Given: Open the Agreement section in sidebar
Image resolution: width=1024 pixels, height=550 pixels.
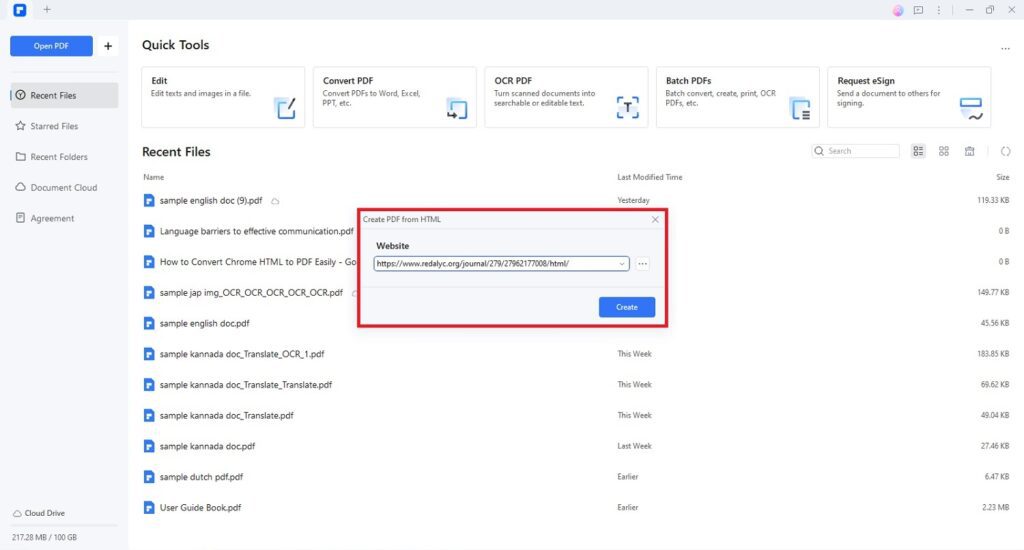Looking at the screenshot, I should (x=52, y=218).
